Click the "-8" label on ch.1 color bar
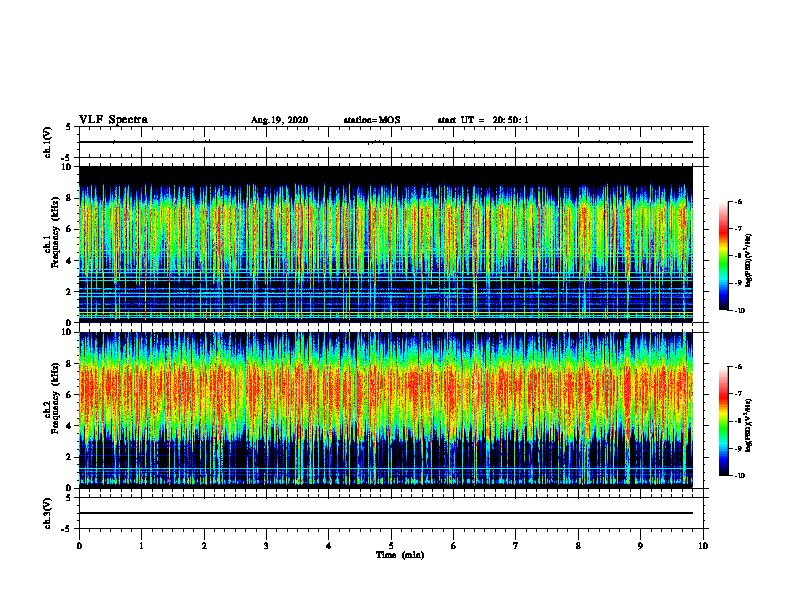This screenshot has width=792, height=612. 738,256
